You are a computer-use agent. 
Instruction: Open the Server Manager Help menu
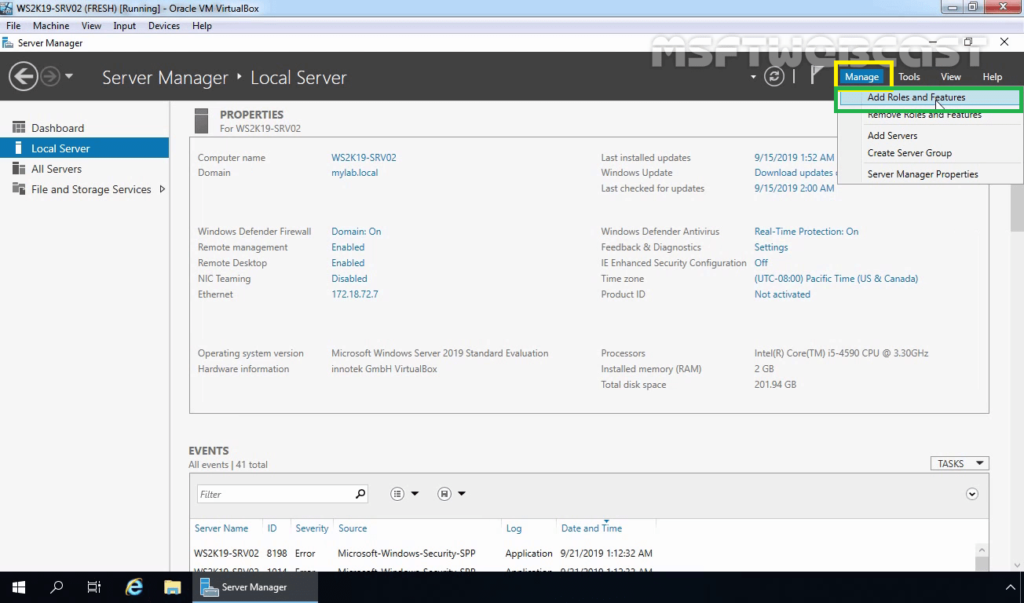point(992,76)
